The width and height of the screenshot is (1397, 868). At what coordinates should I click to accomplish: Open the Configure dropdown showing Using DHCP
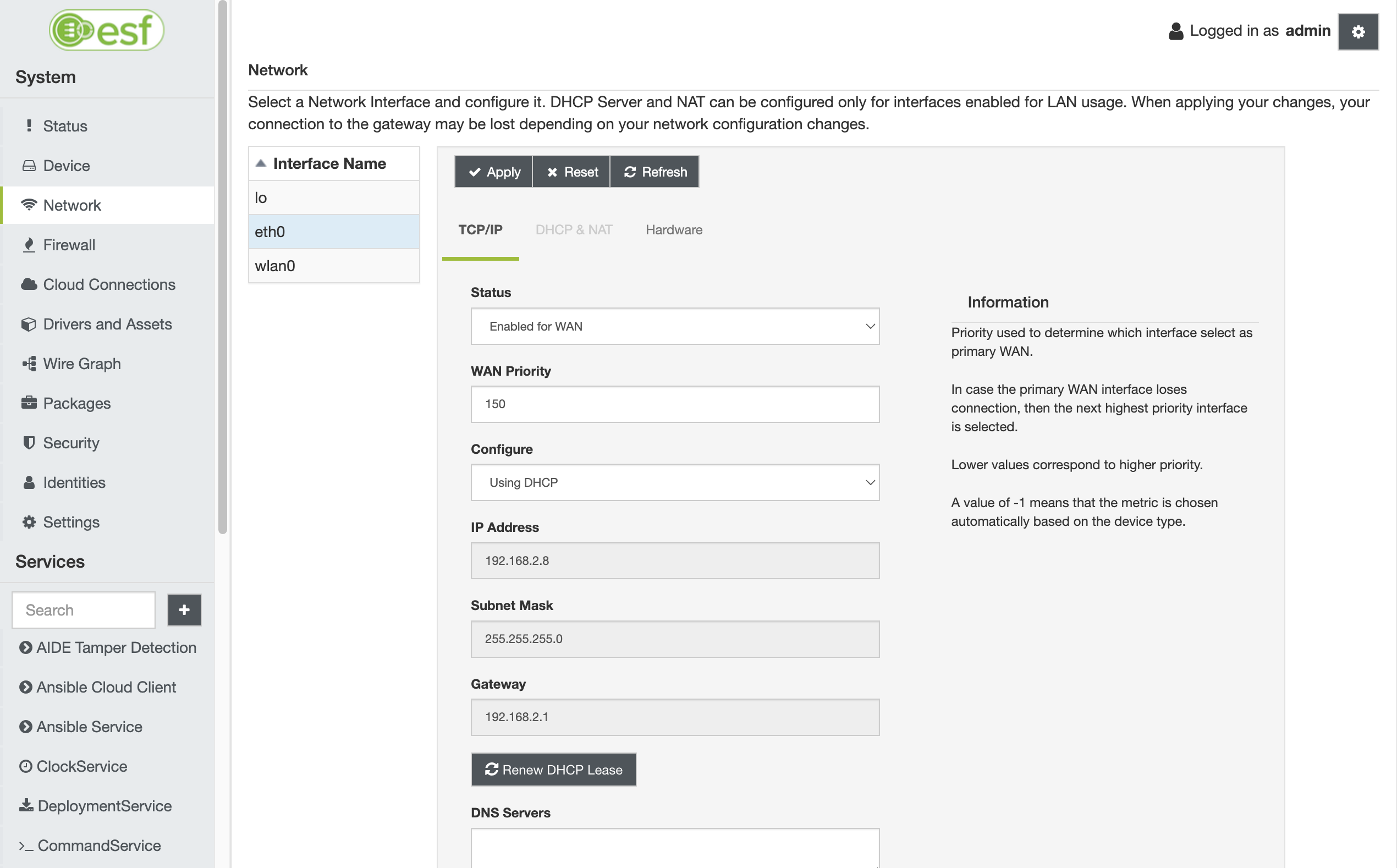pyautogui.click(x=674, y=482)
